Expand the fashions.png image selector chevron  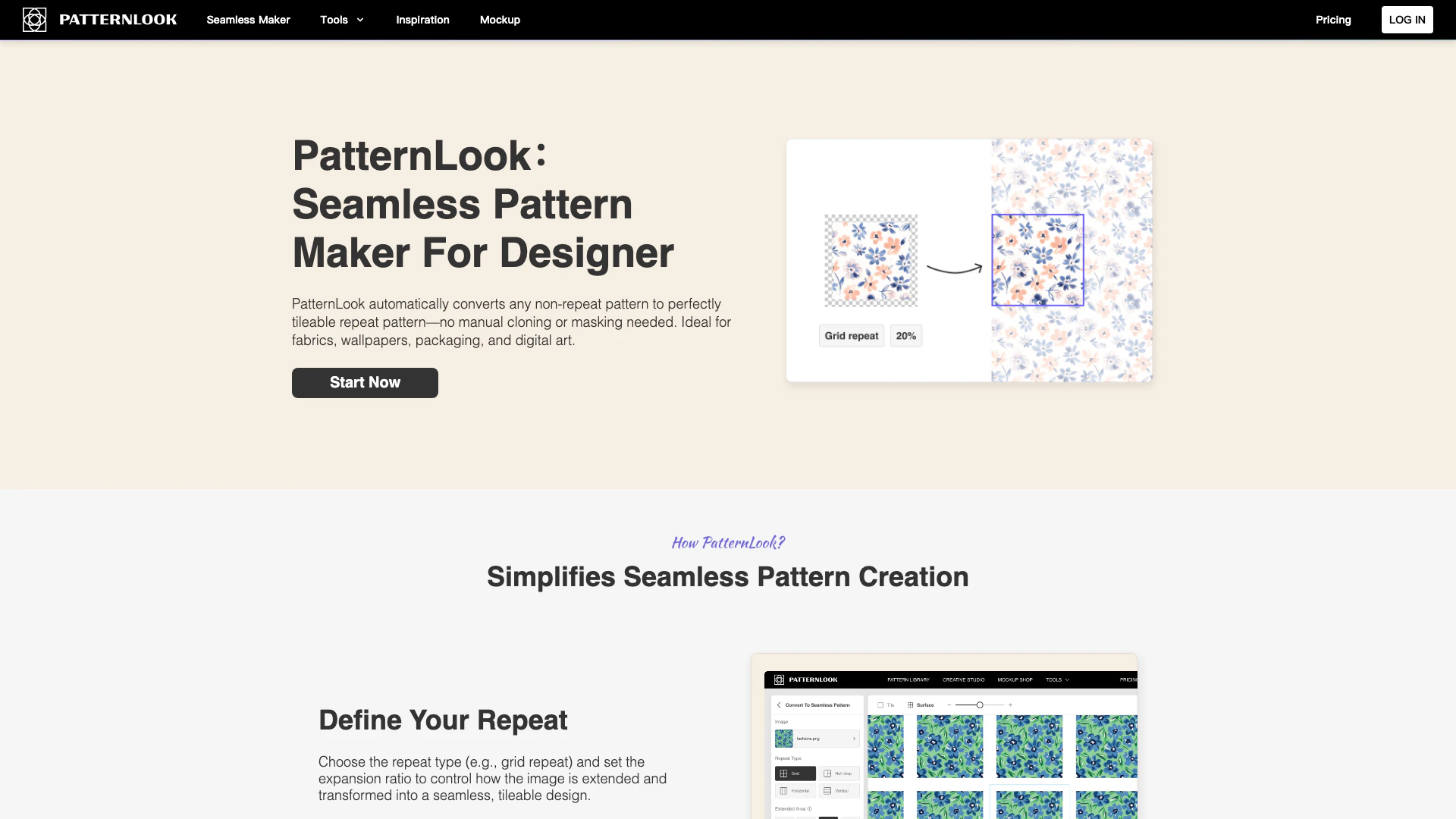point(854,739)
